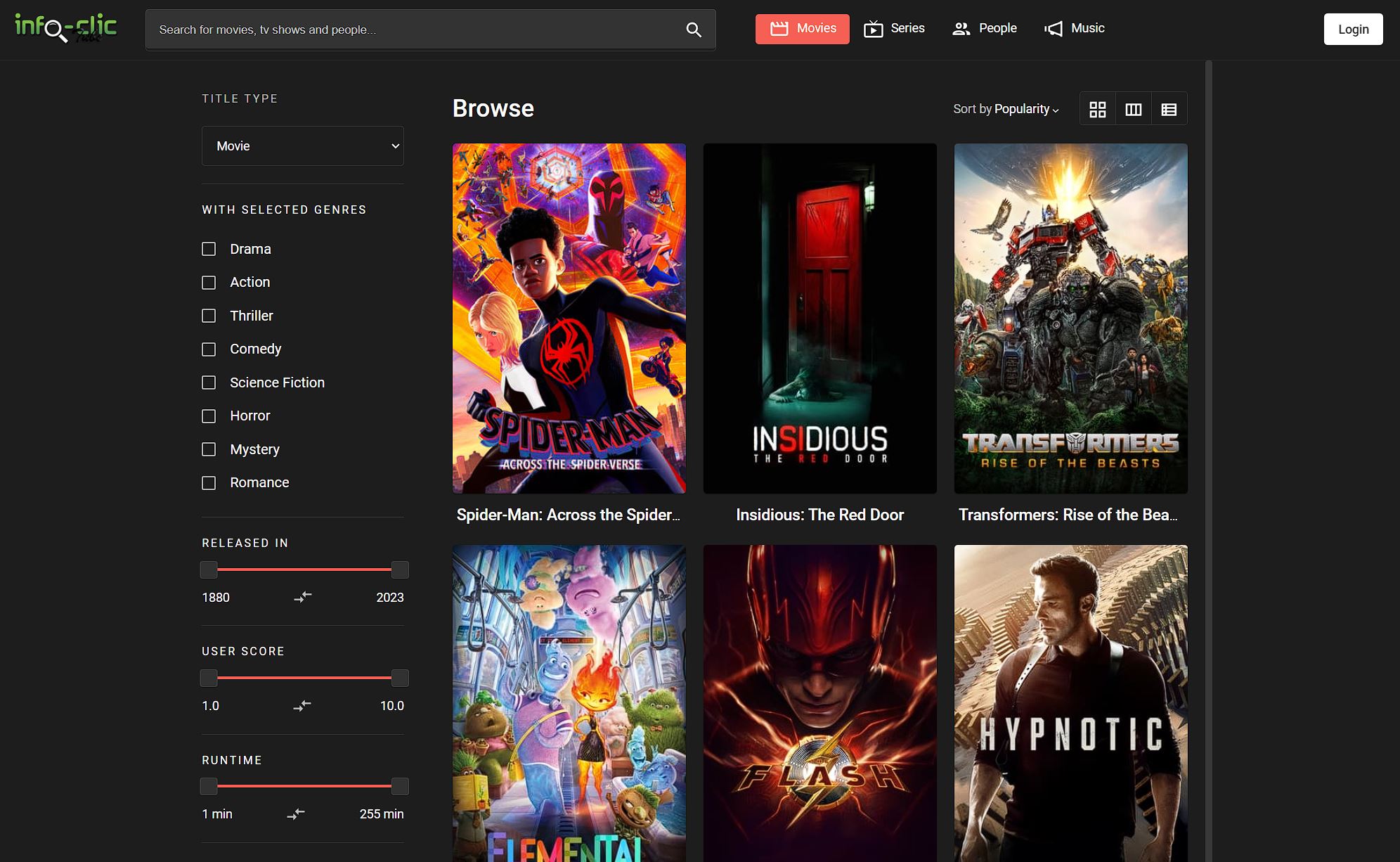Switch to list view layout icon
Image resolution: width=1400 pixels, height=862 pixels.
tap(1169, 109)
